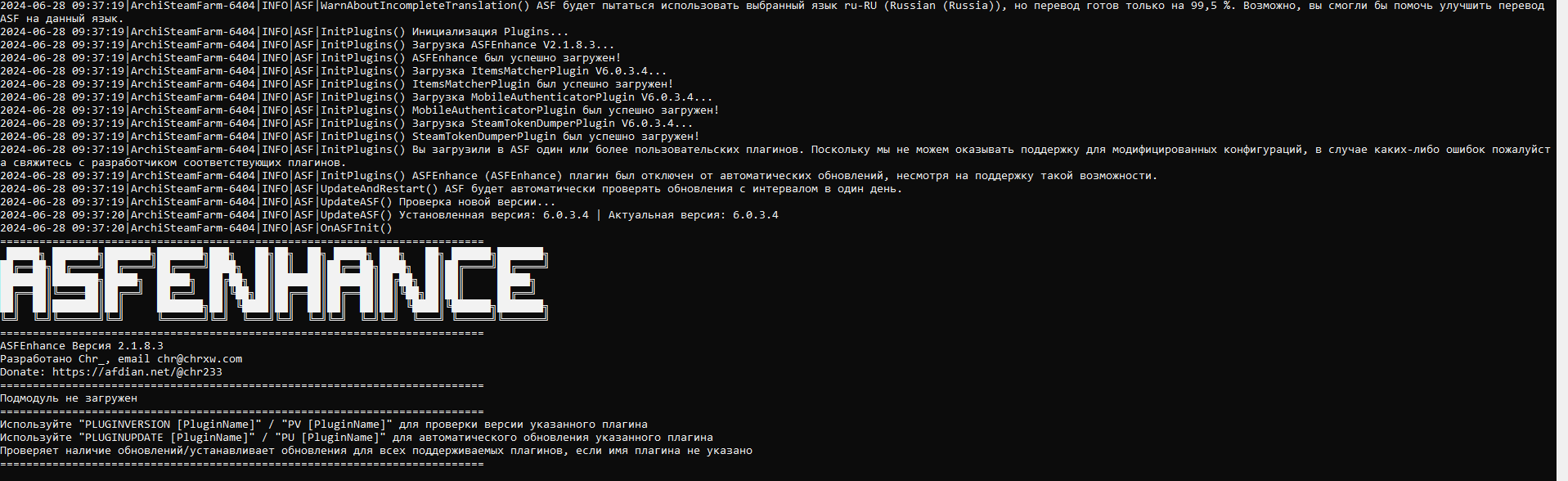
Task: Click the "Подмодуль не загружен" text
Action: tap(69, 398)
